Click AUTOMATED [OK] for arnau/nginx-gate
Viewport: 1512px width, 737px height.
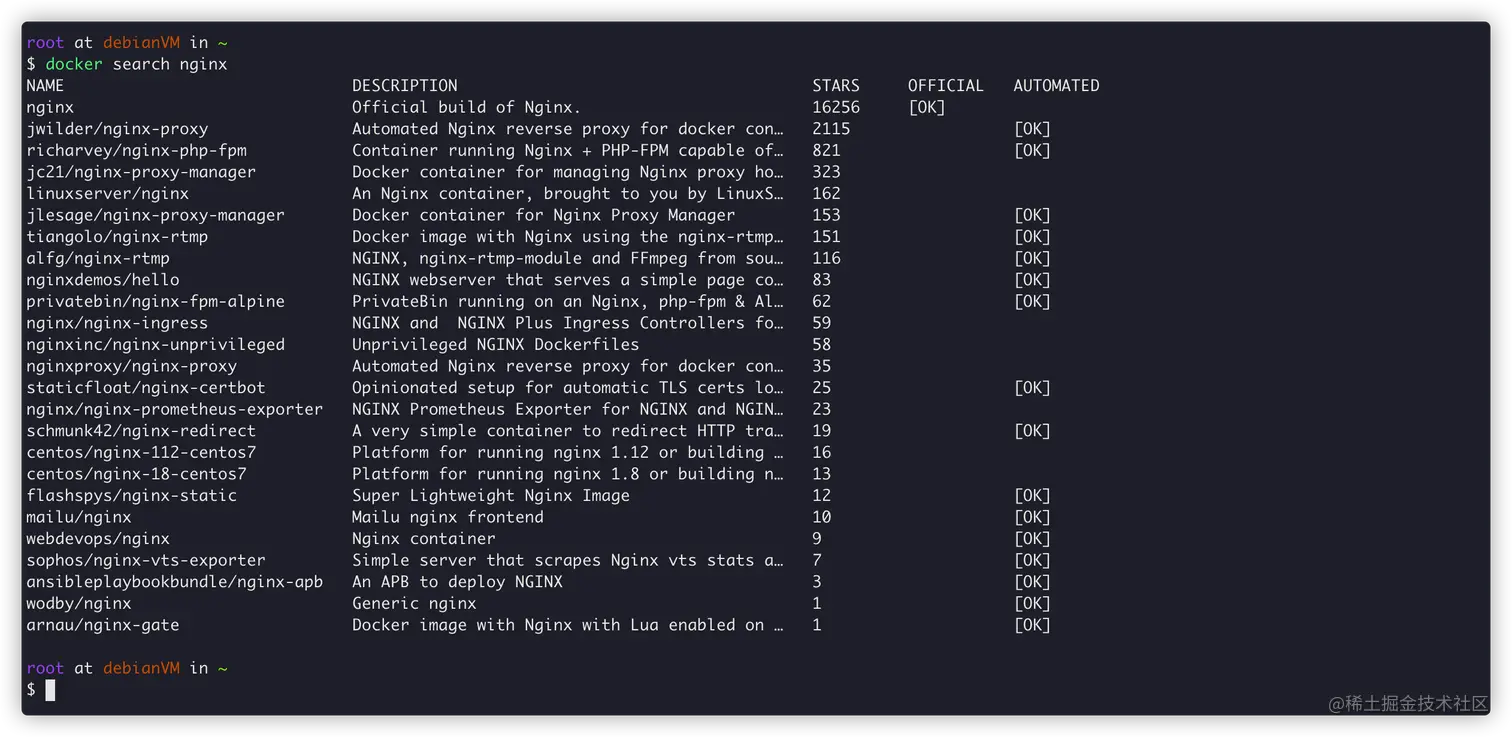pyautogui.click(x=1032, y=625)
